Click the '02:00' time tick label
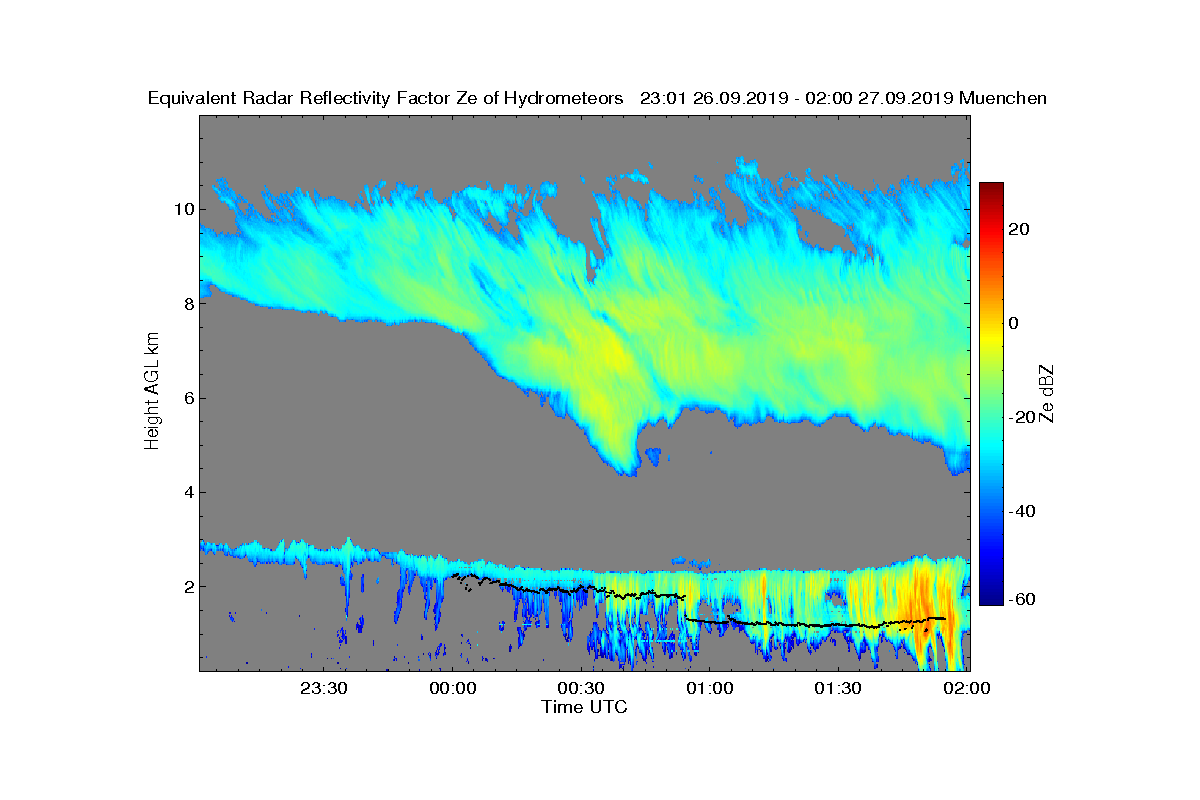Image resolution: width=1200 pixels, height=800 pixels. 966,688
